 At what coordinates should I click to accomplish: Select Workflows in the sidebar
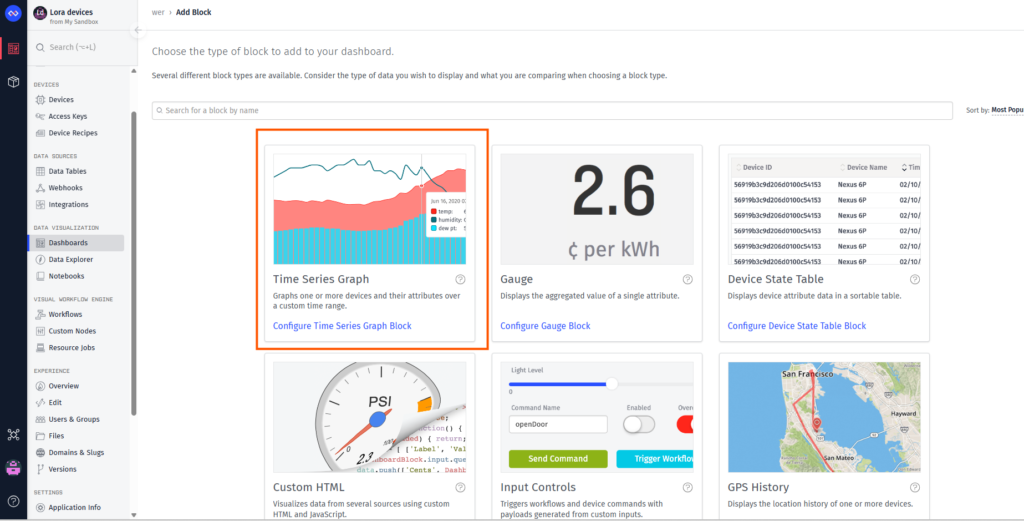pyautogui.click(x=65, y=314)
